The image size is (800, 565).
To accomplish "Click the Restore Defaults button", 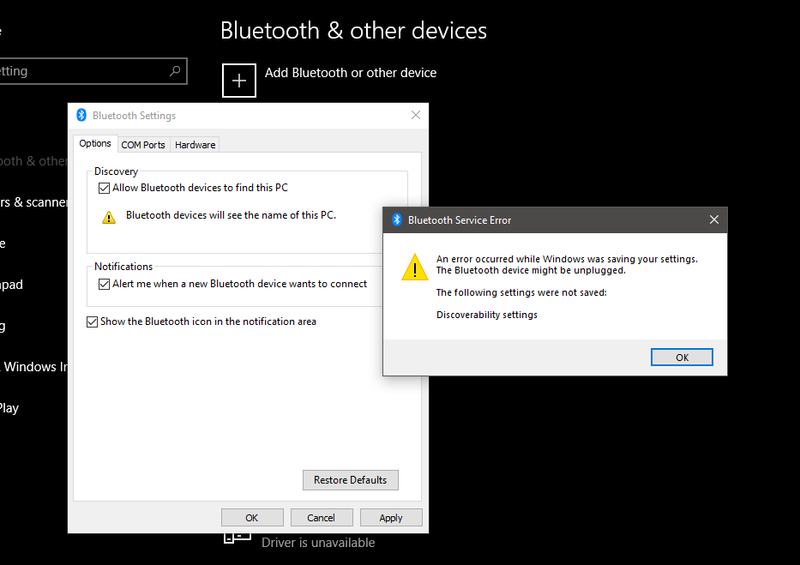I will 350,480.
